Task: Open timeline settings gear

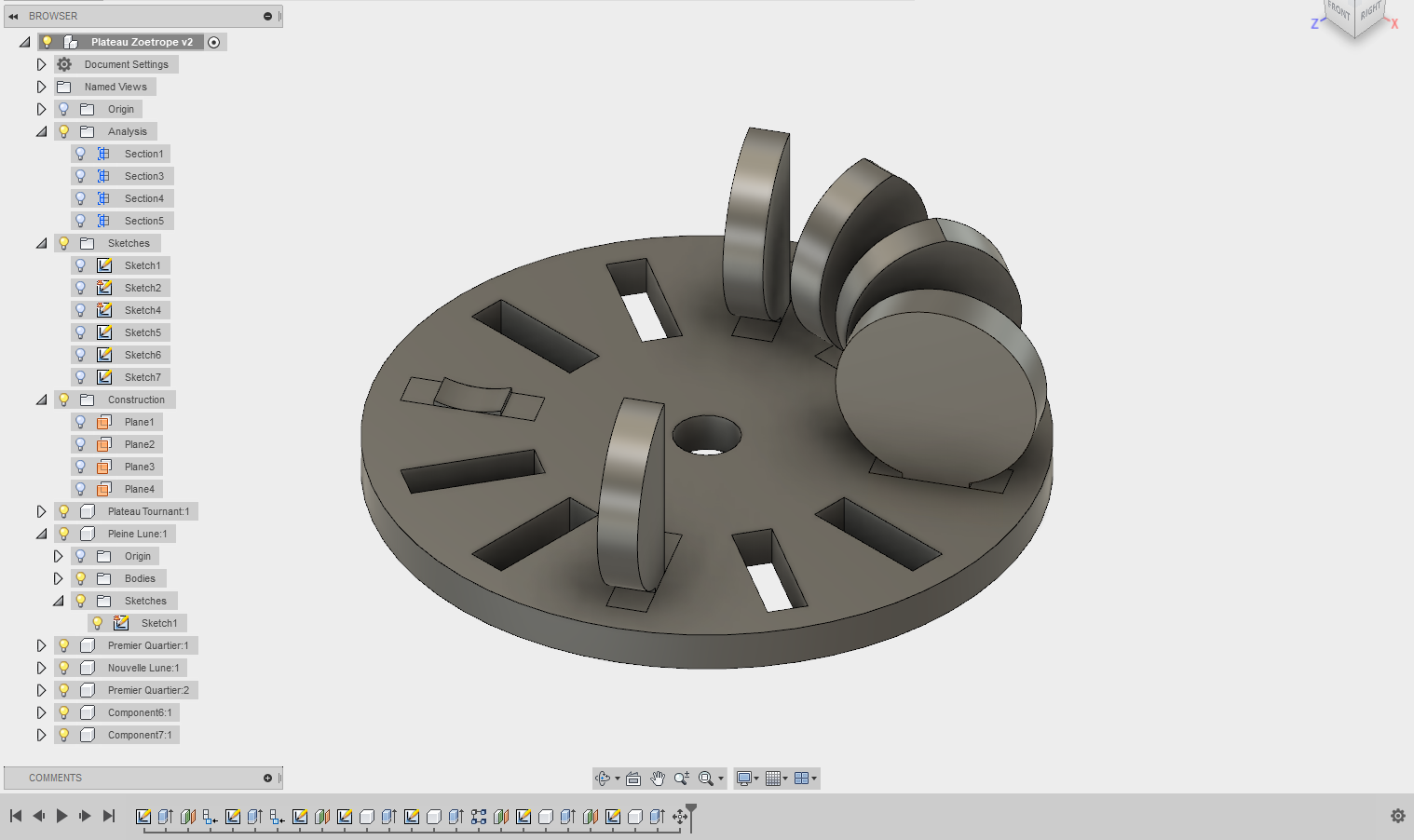Action: click(x=1398, y=816)
